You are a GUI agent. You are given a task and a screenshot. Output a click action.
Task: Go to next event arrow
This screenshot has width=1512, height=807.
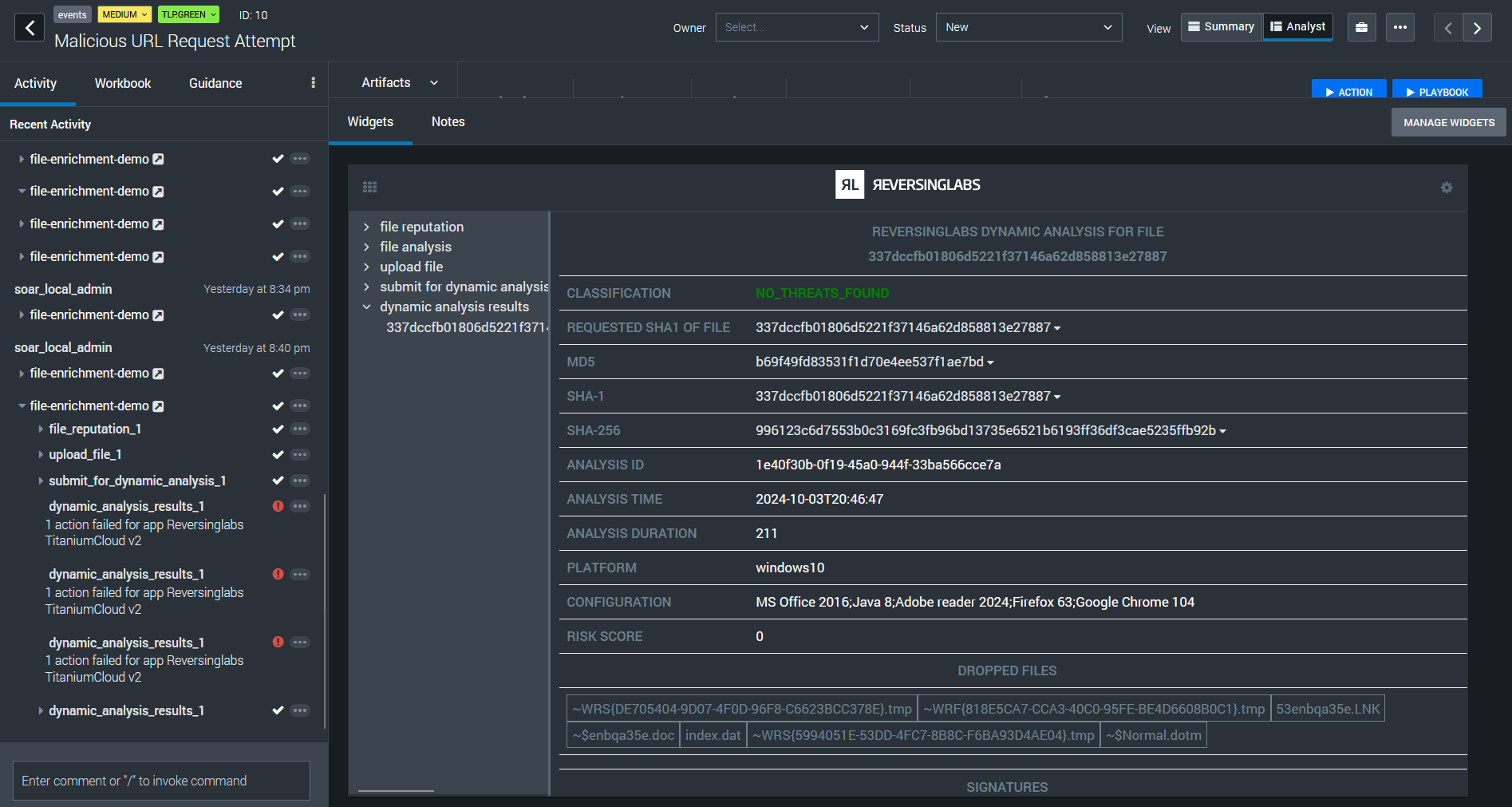click(x=1477, y=28)
